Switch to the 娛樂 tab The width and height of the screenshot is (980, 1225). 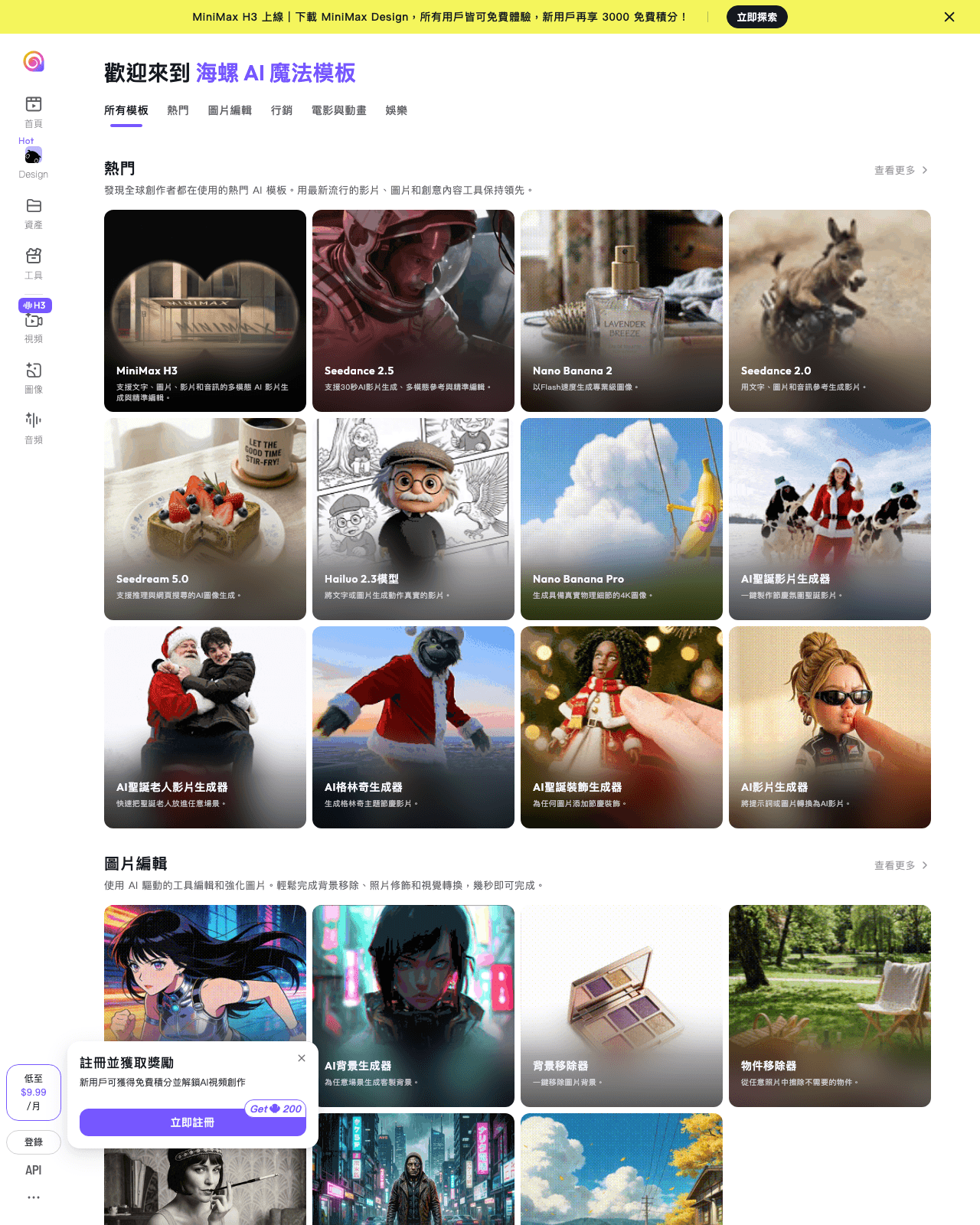pyautogui.click(x=397, y=110)
